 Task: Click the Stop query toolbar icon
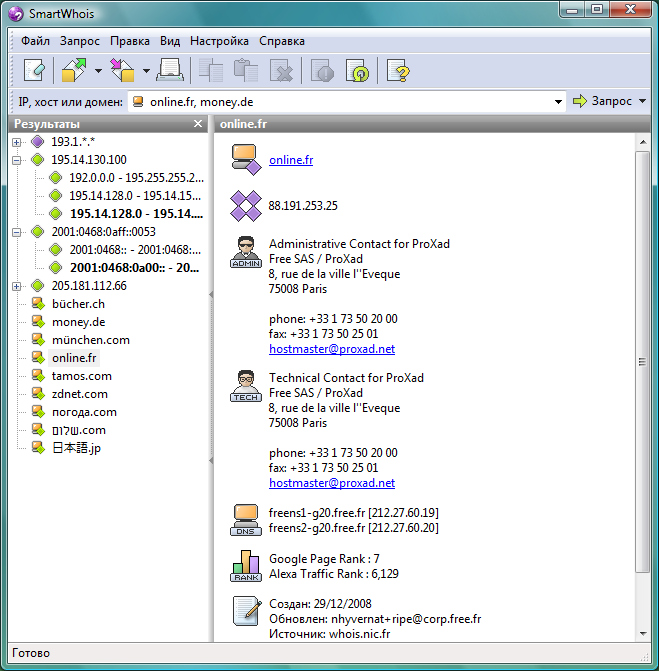click(x=322, y=70)
